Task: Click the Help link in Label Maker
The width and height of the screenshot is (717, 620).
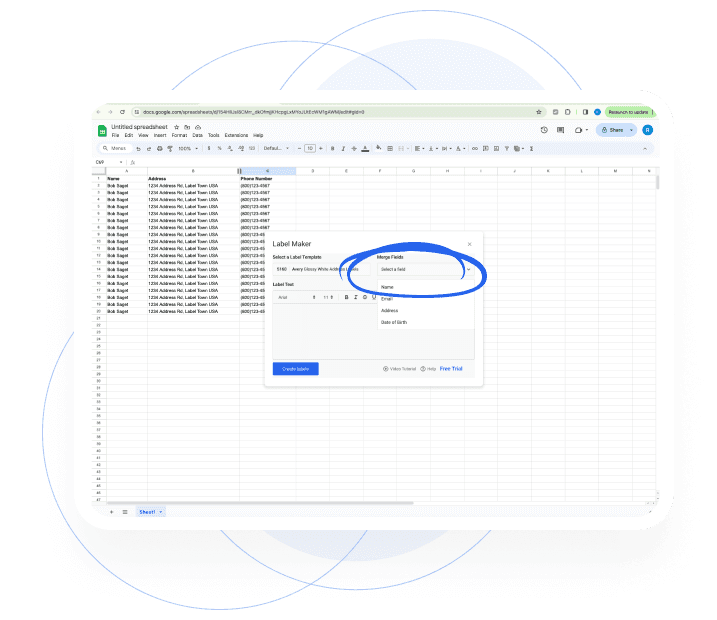Action: [x=428, y=369]
